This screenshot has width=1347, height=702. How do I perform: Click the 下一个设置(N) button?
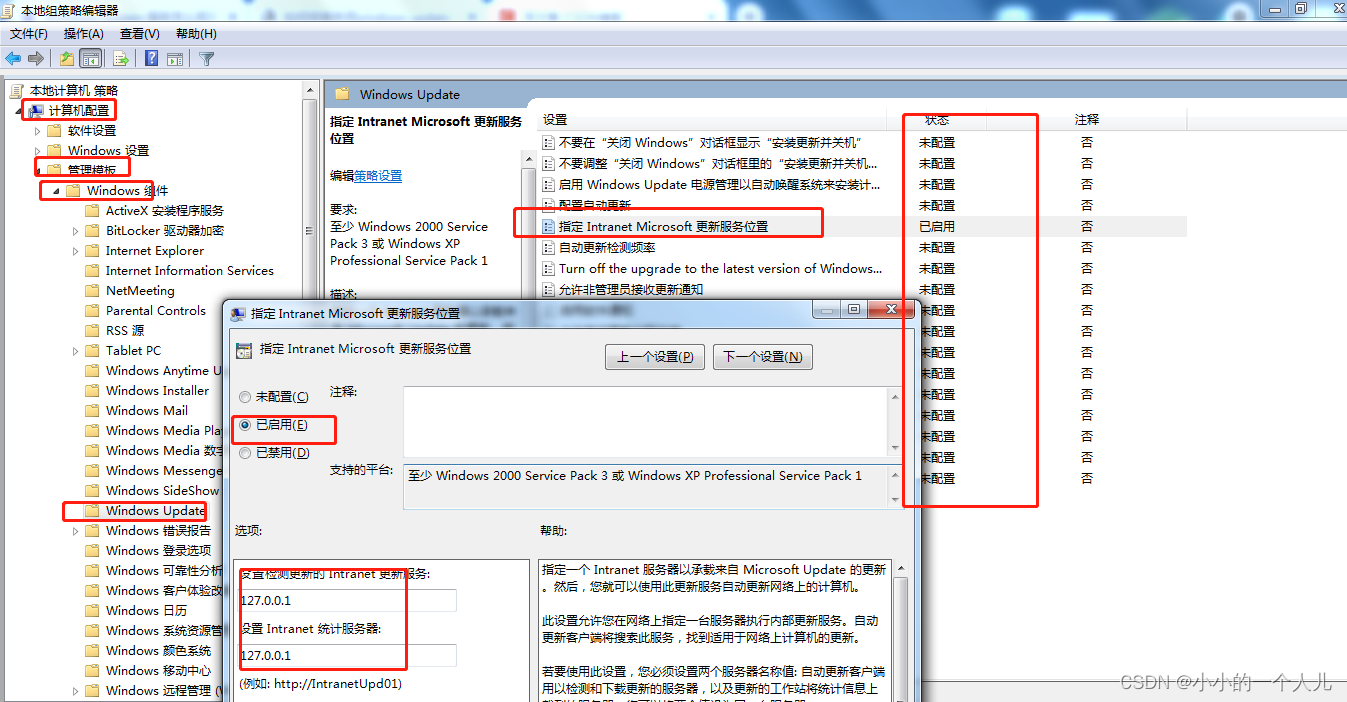[763, 357]
